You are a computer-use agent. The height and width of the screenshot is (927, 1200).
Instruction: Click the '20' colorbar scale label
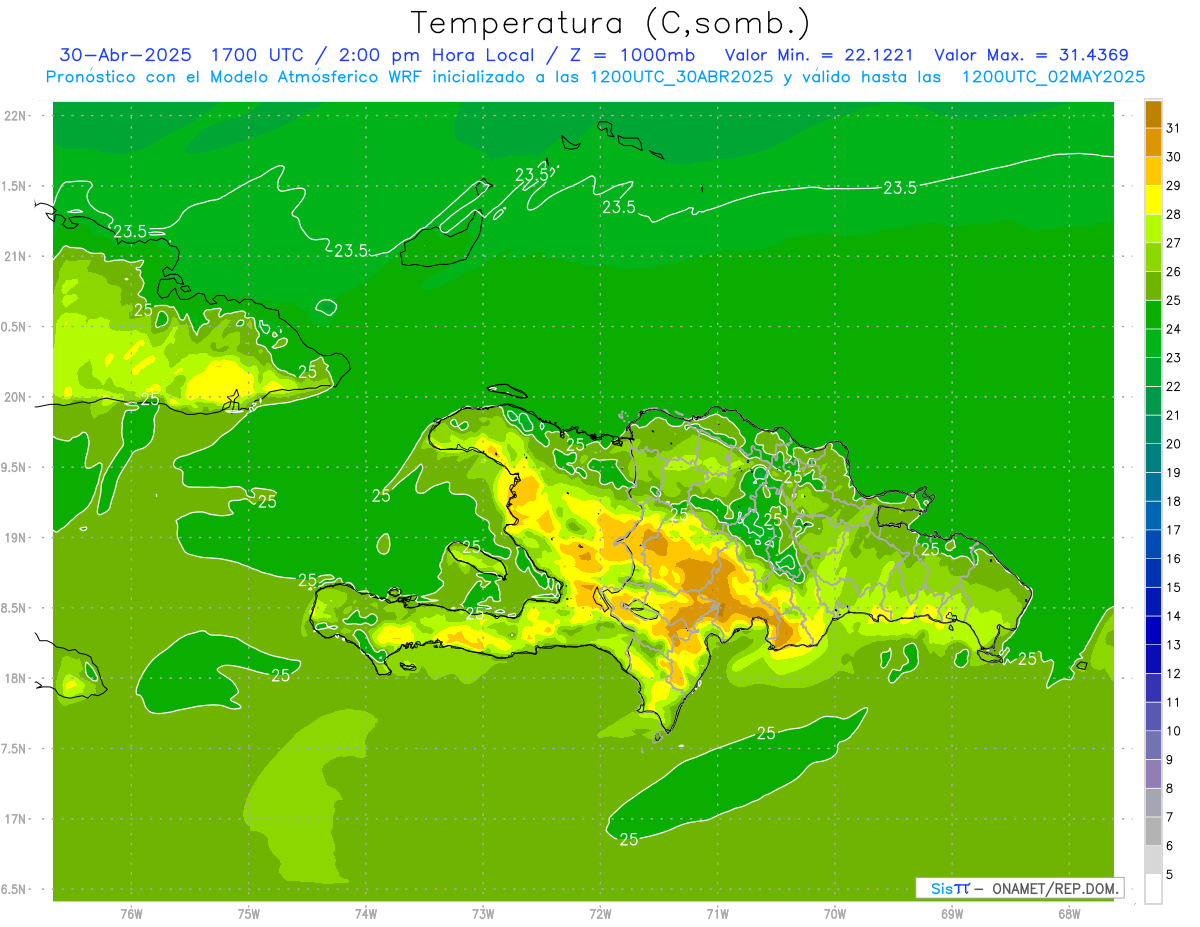tap(1174, 444)
